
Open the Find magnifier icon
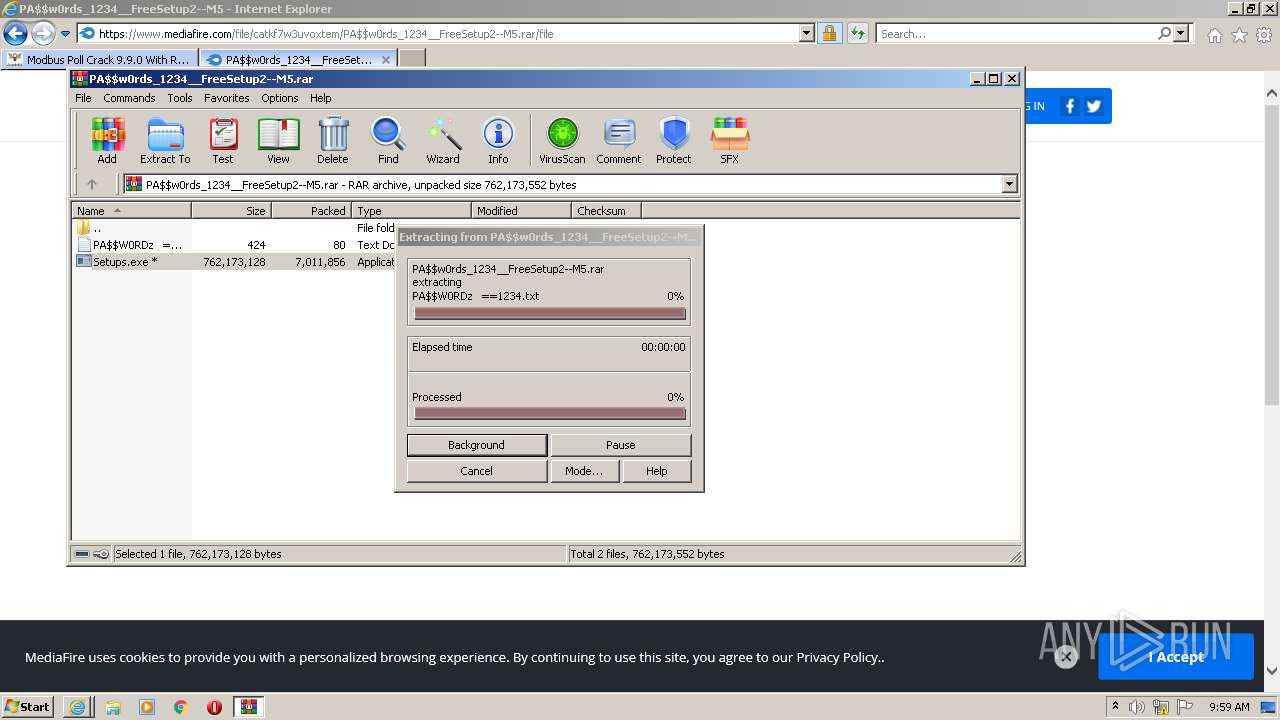388,140
